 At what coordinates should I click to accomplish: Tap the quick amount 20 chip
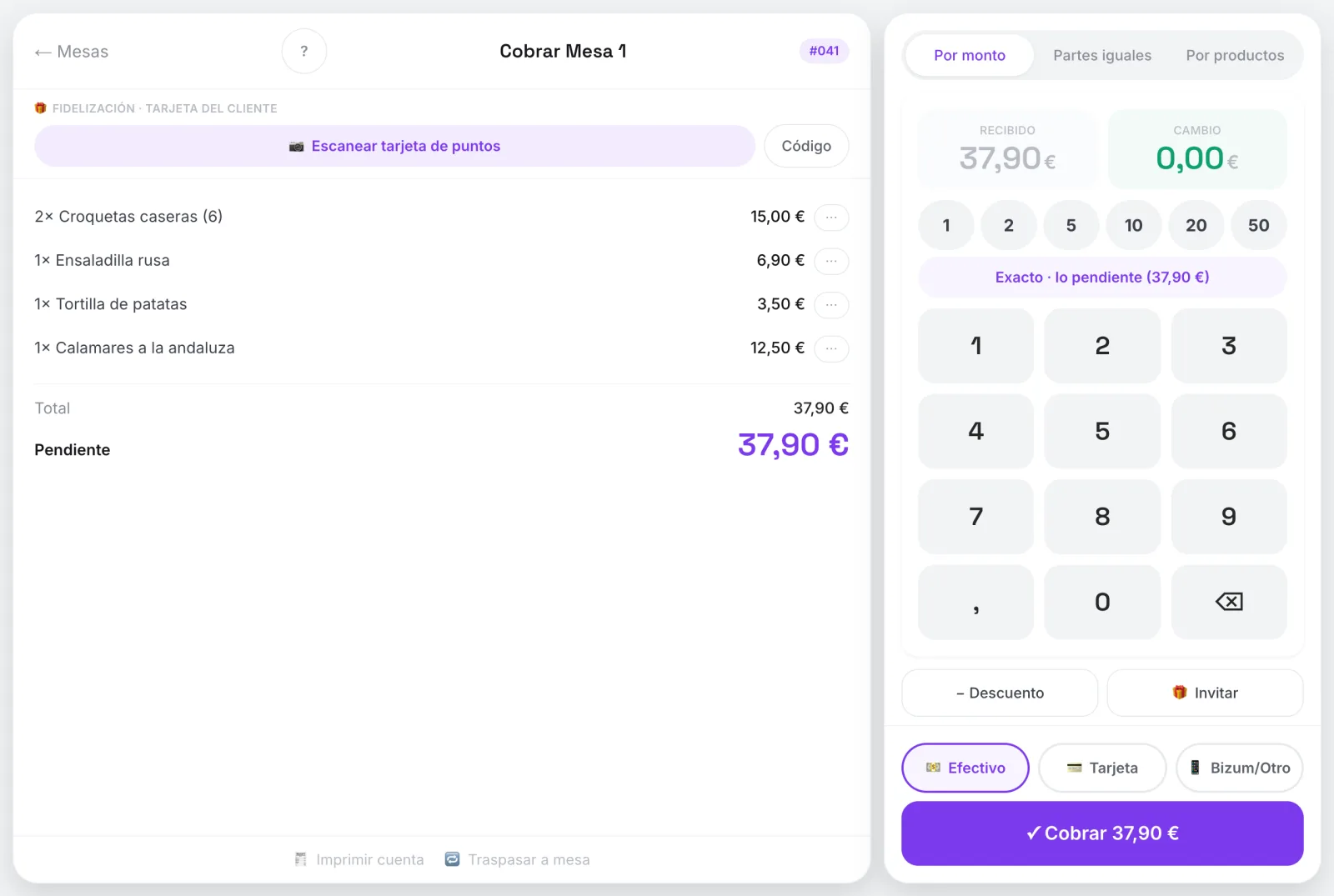tap(1196, 225)
